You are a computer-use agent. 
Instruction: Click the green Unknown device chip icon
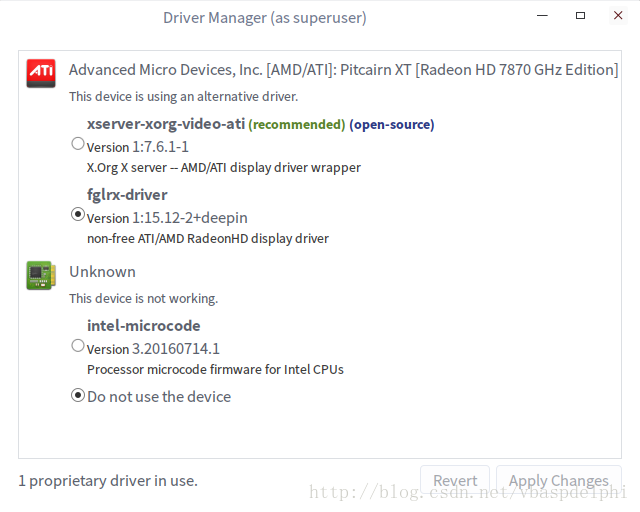click(41, 275)
